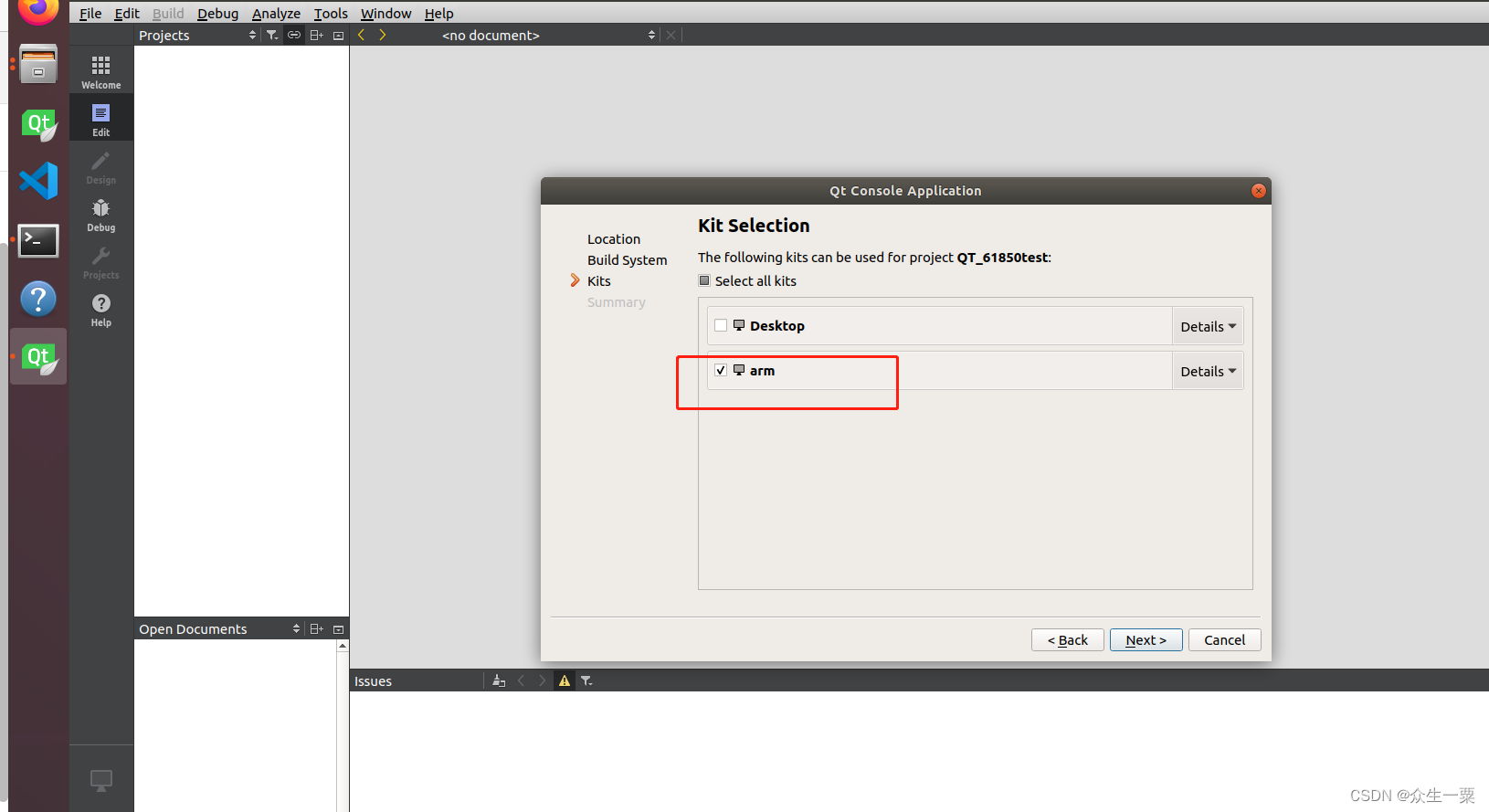Image resolution: width=1489 pixels, height=812 pixels.
Task: Open the Window menu
Action: [385, 13]
